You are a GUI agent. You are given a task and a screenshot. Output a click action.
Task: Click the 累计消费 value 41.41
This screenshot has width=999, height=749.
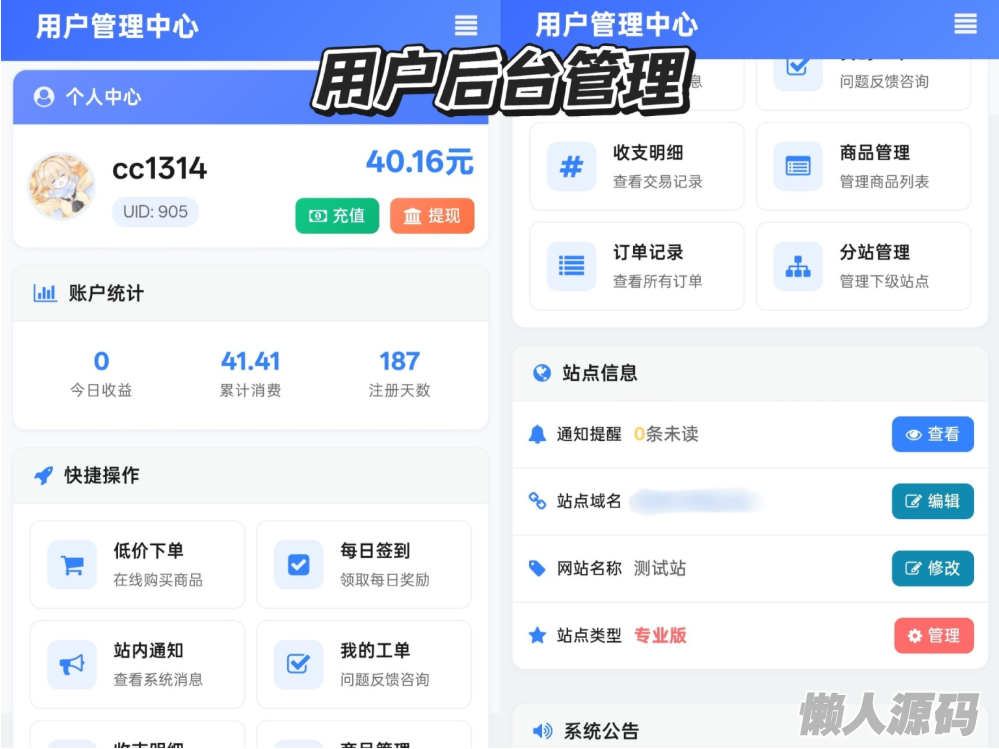coord(250,361)
